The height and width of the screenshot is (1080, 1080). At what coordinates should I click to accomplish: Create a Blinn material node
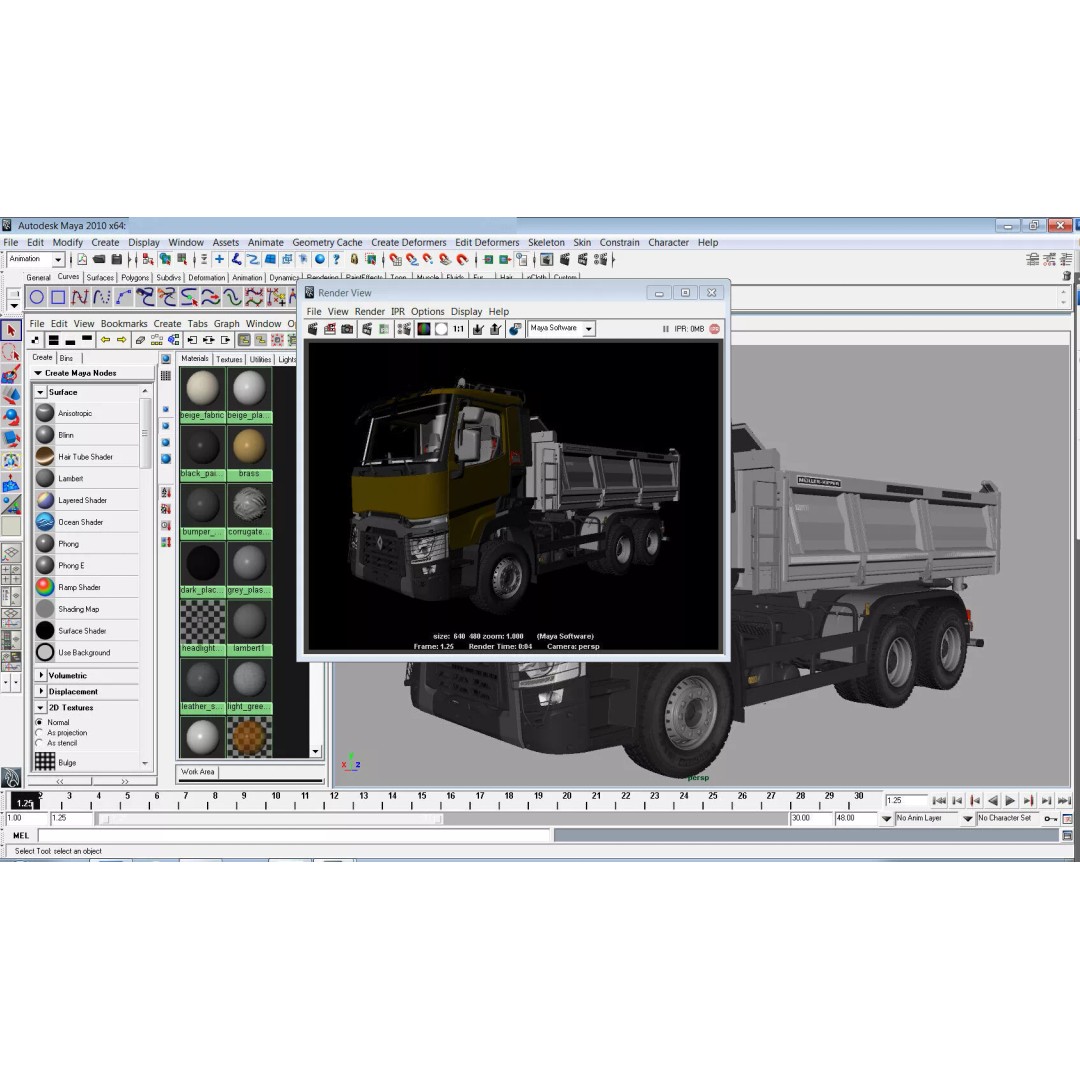[x=86, y=435]
